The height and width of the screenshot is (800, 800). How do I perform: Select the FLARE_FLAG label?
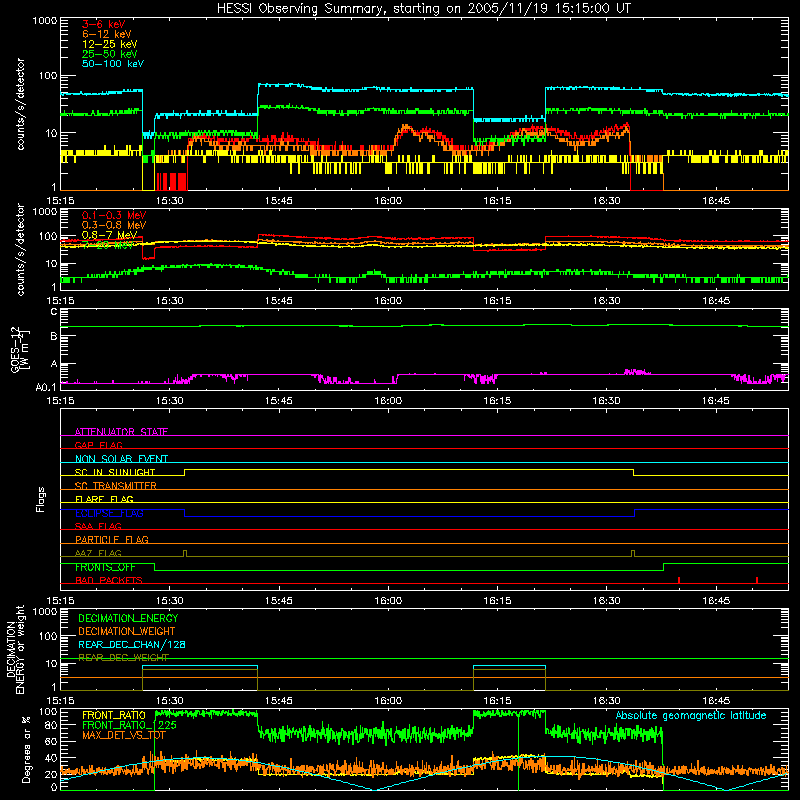point(104,499)
